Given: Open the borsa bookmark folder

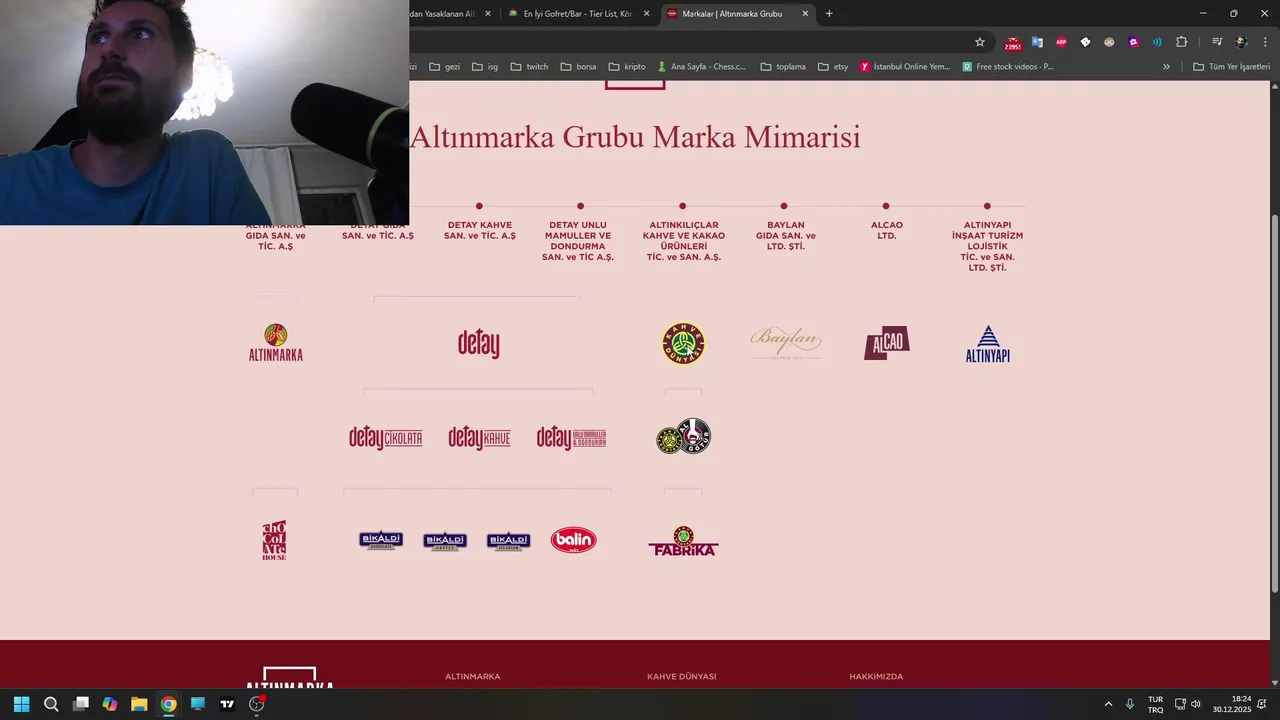Looking at the screenshot, I should [578, 67].
